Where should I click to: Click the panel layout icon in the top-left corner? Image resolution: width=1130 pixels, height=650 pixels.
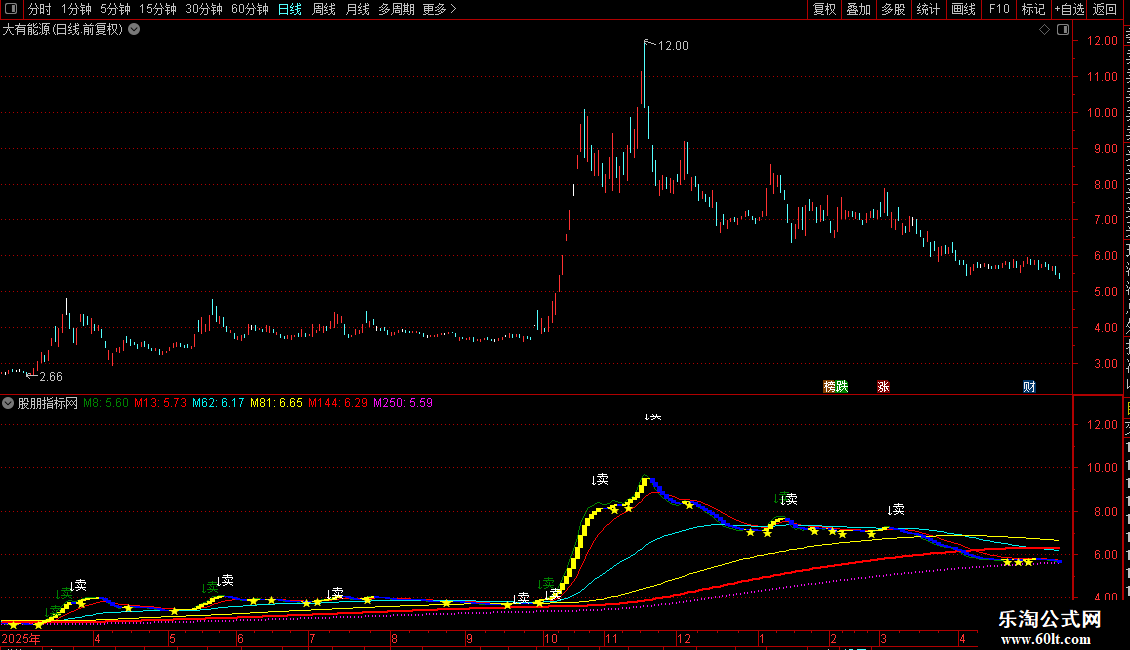(x=11, y=9)
